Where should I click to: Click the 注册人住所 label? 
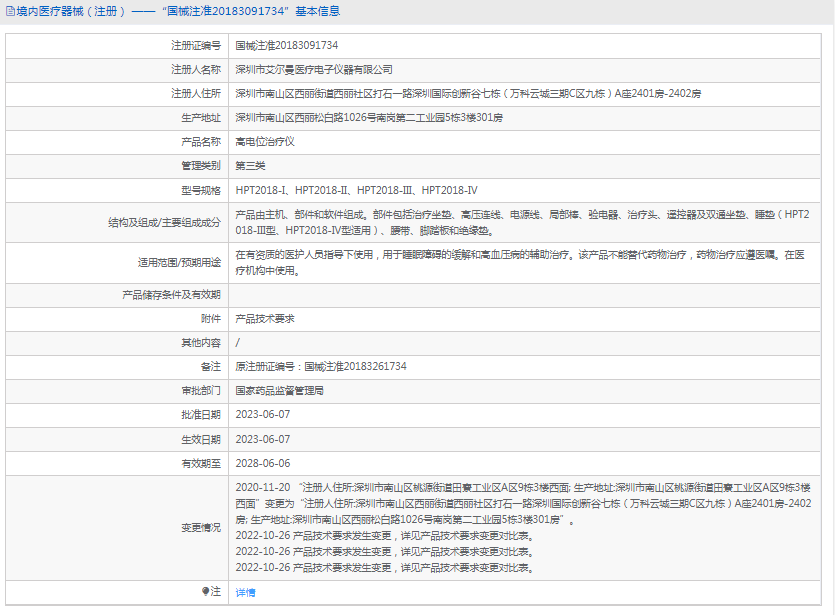195,94
